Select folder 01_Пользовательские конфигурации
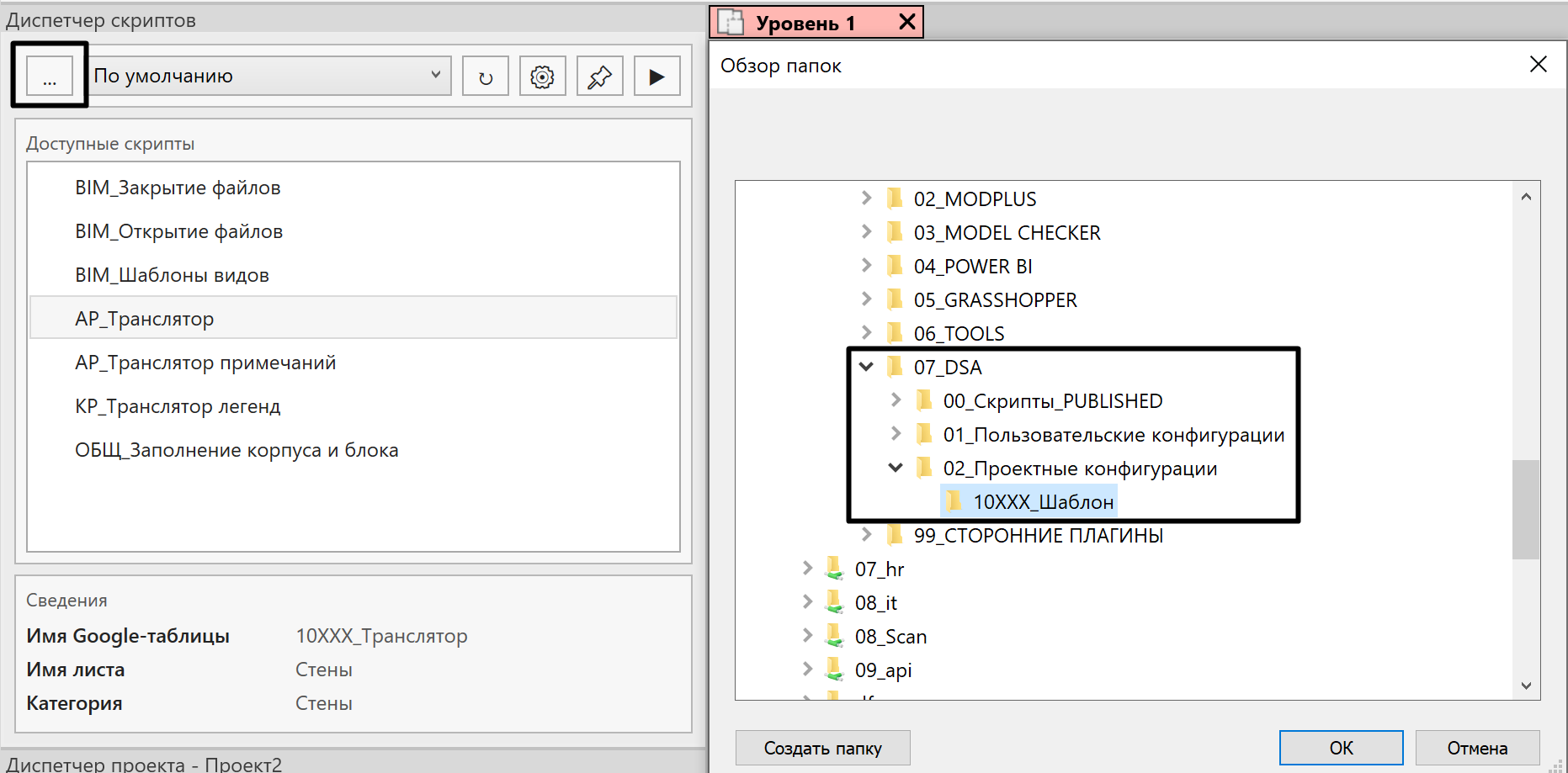The width and height of the screenshot is (1568, 773). click(x=1114, y=435)
